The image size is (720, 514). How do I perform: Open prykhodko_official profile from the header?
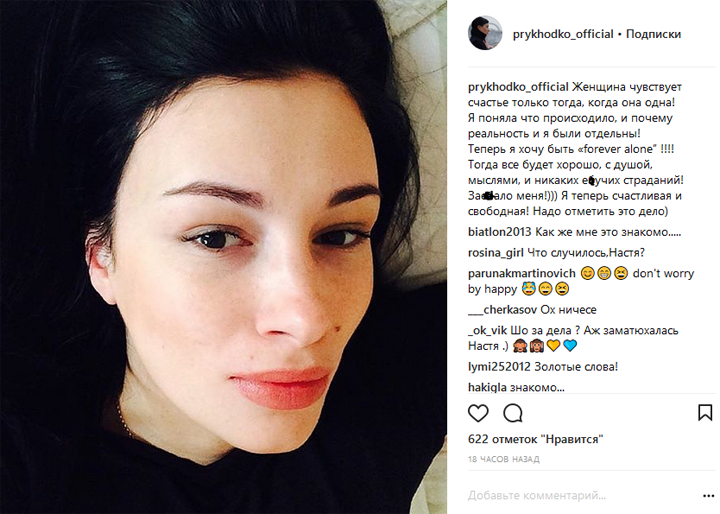point(563,34)
